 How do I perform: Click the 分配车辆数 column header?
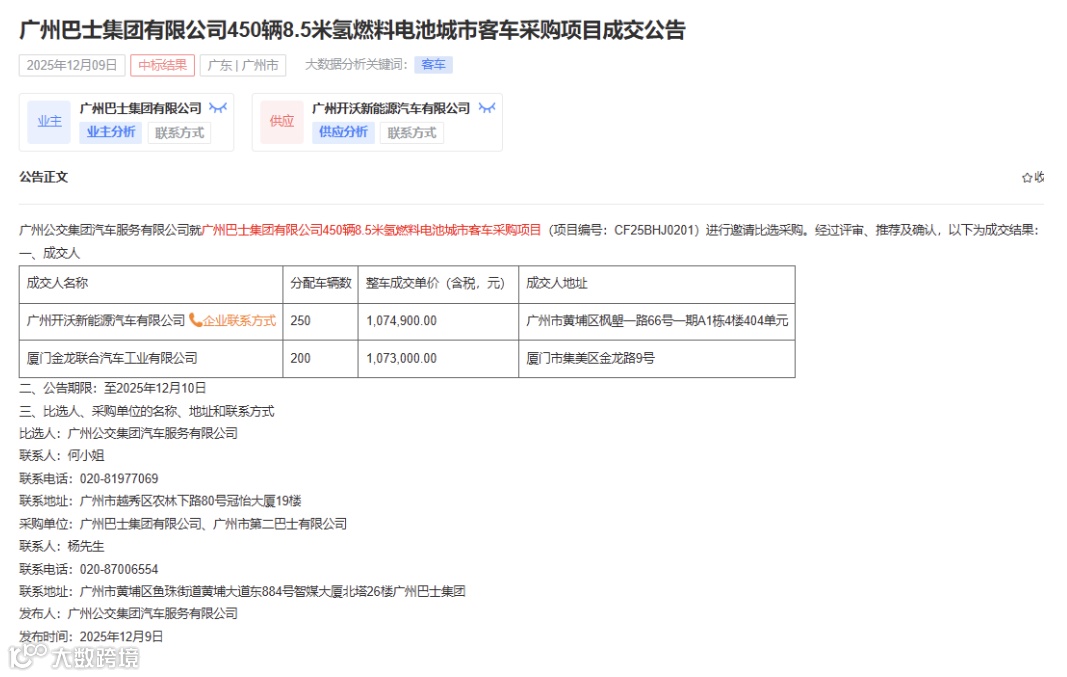[321, 283]
